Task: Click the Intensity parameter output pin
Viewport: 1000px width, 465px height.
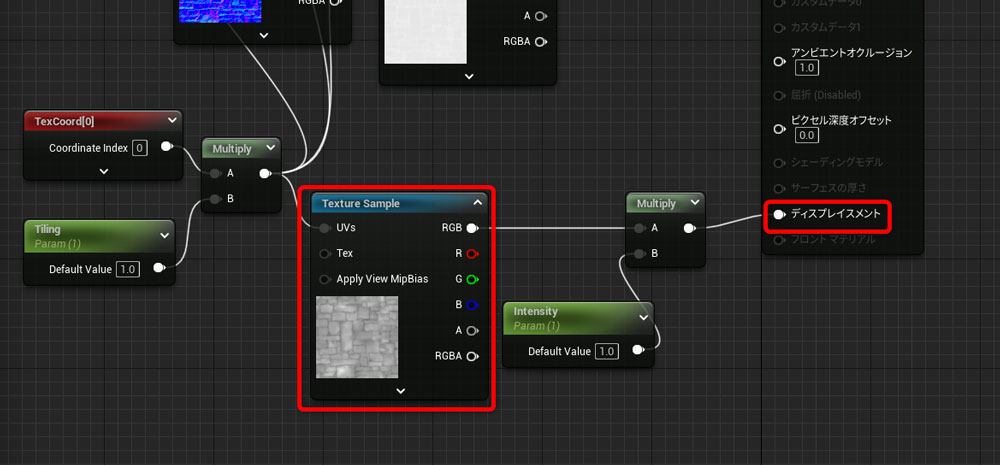Action: [638, 350]
